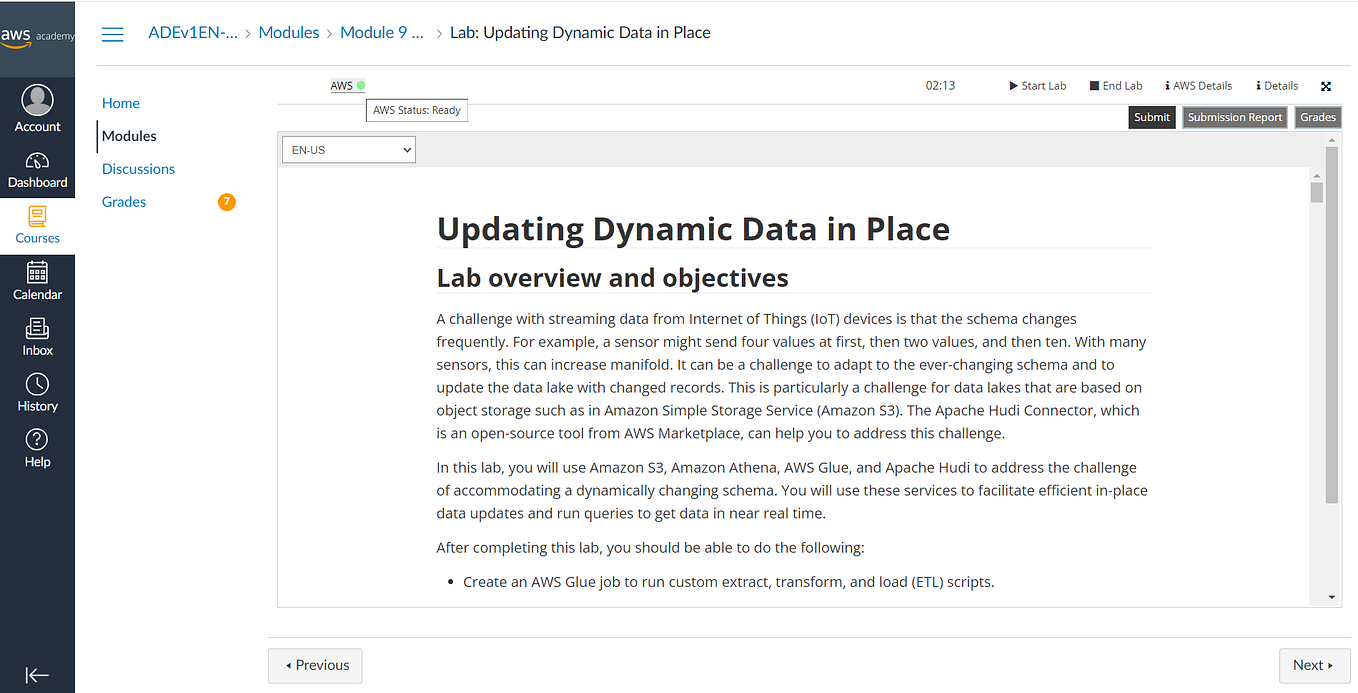Screen dimensions: 1358x693
Task: Open the EN-US language dropdown
Action: pos(348,149)
